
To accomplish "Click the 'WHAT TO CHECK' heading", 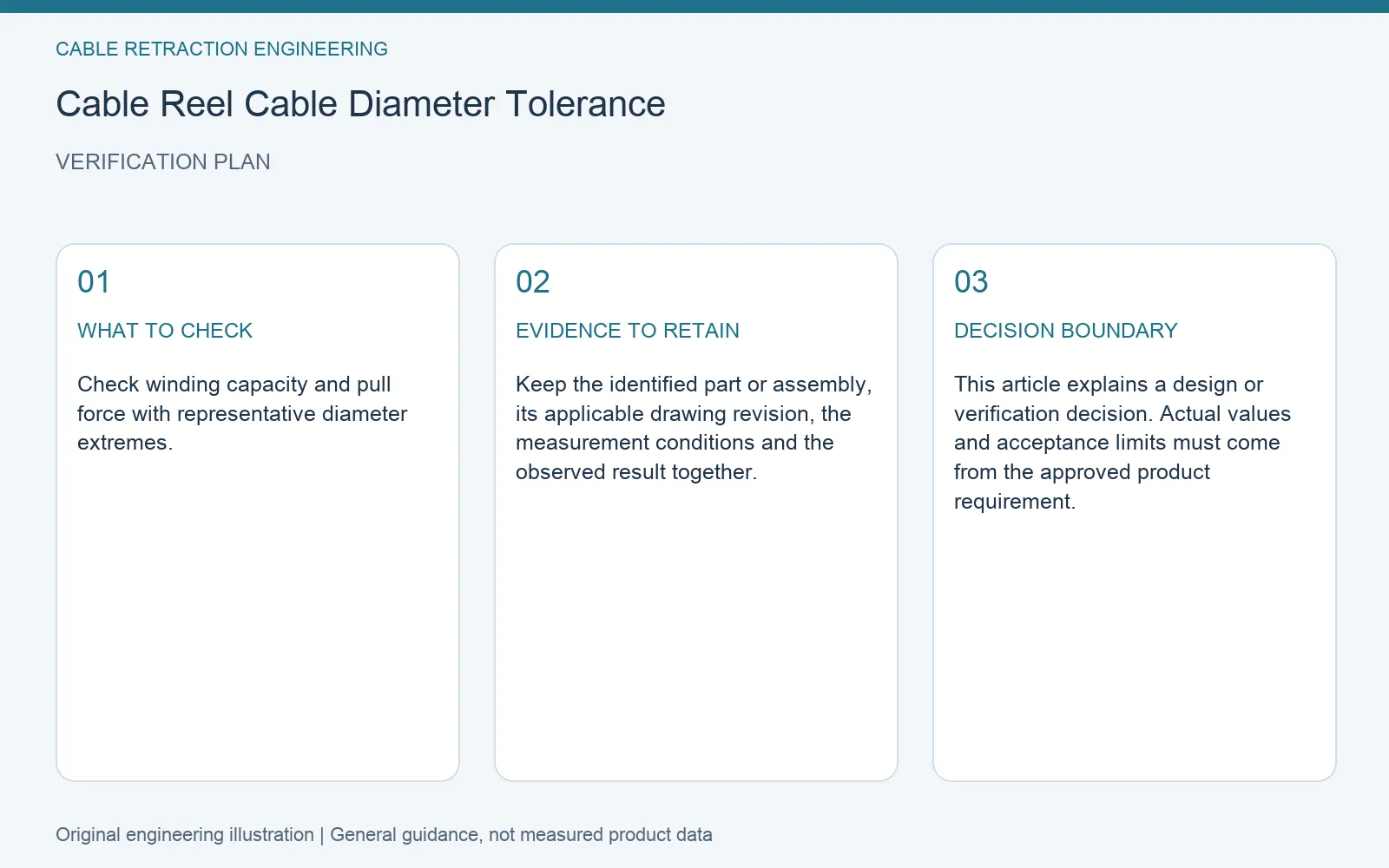I will [x=165, y=331].
